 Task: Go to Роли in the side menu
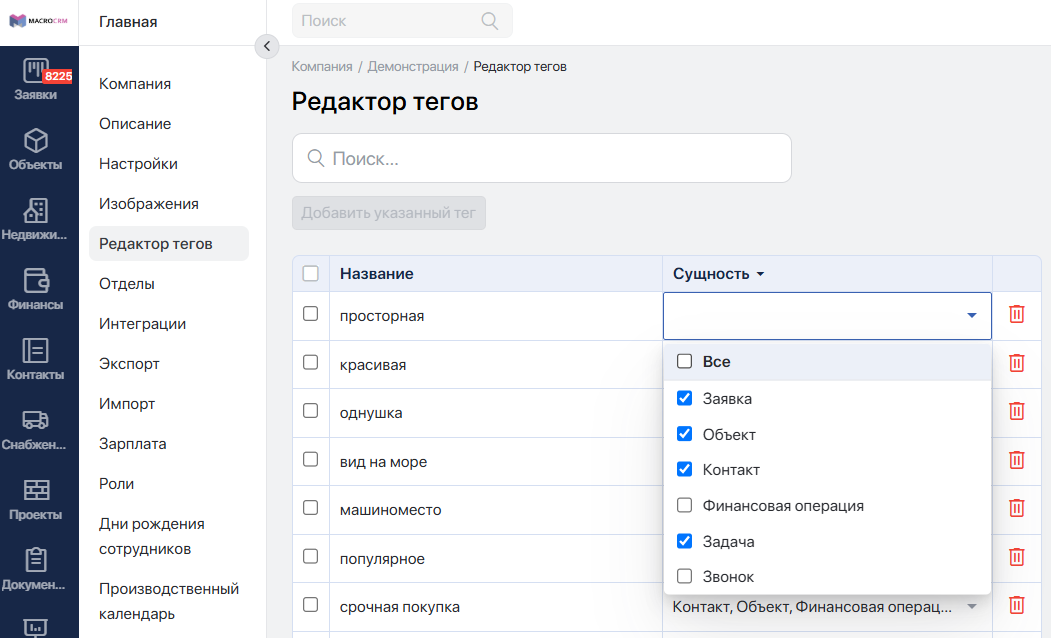[x=117, y=484]
